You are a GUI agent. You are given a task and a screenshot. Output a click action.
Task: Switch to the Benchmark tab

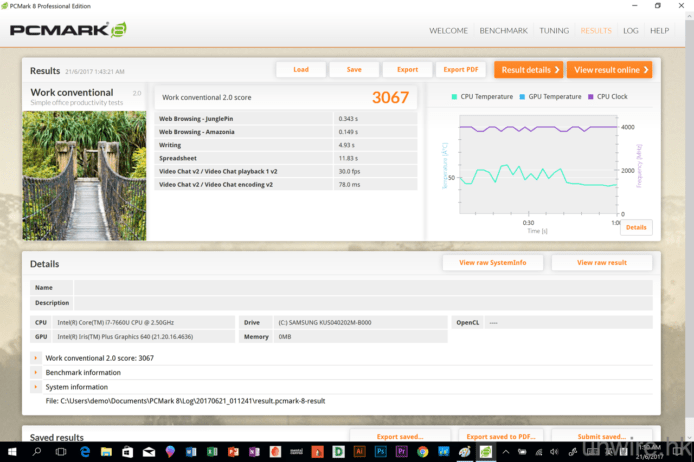click(503, 31)
